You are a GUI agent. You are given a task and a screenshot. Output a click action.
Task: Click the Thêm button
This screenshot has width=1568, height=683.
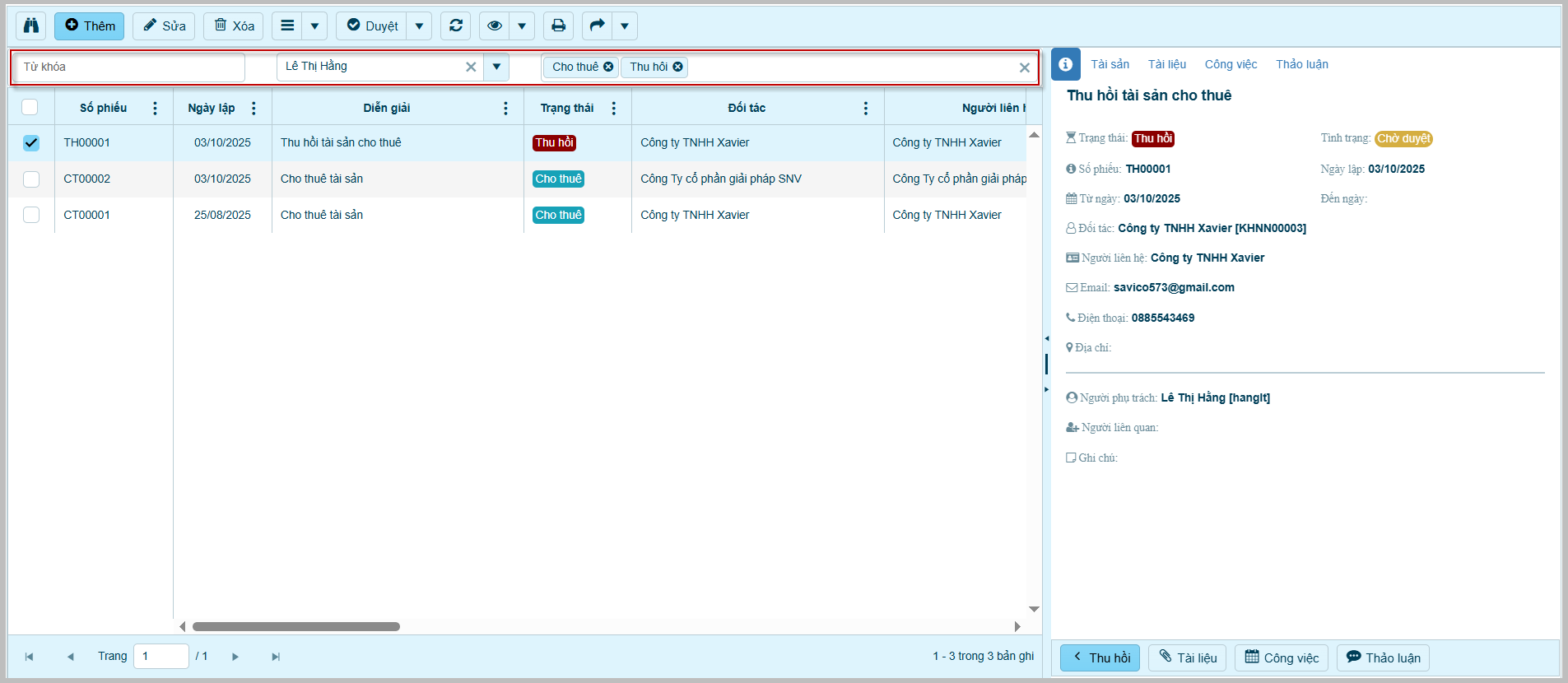90,26
